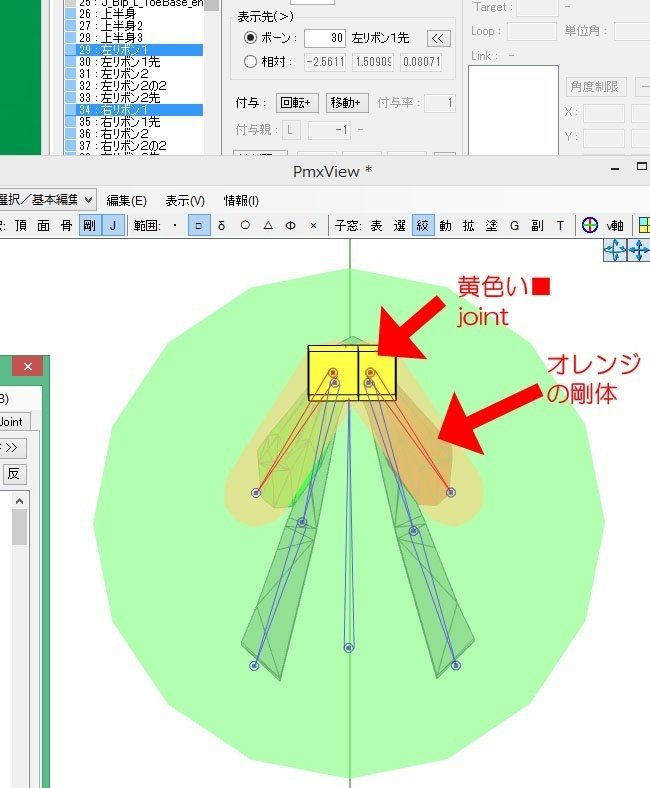Click the >> button in left window
The image size is (650, 788).
tap(11, 447)
